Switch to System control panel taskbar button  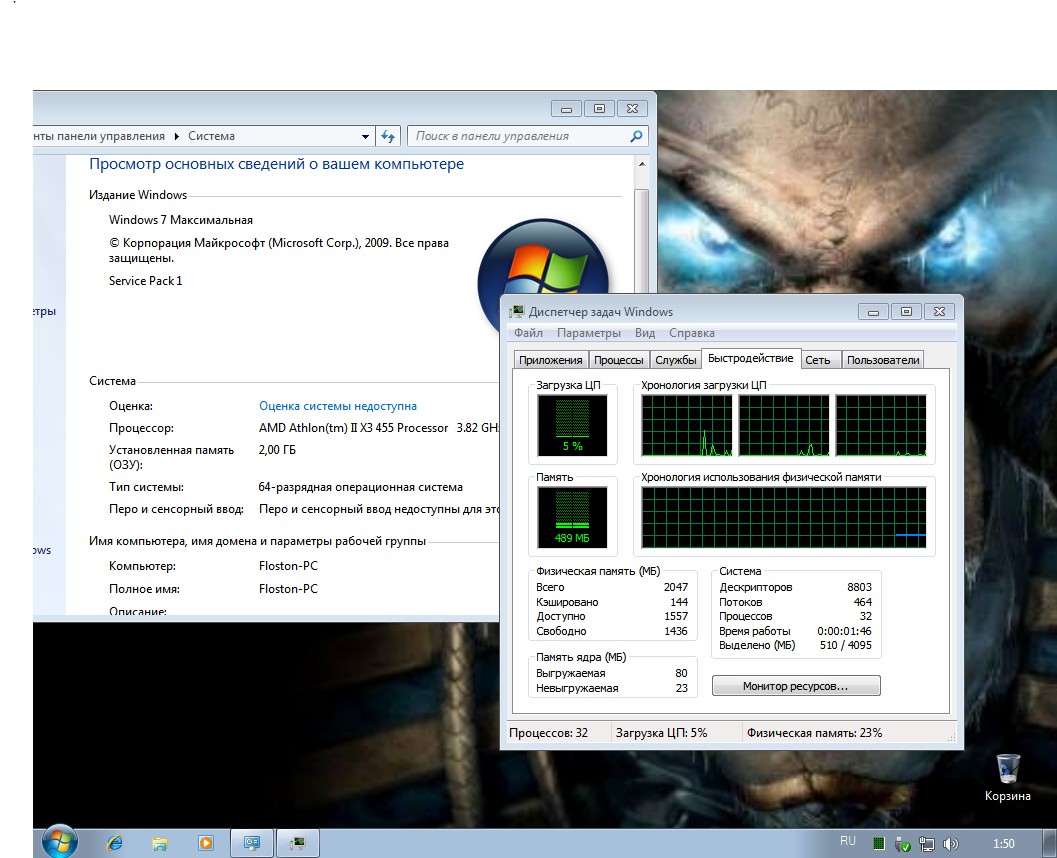tap(252, 843)
